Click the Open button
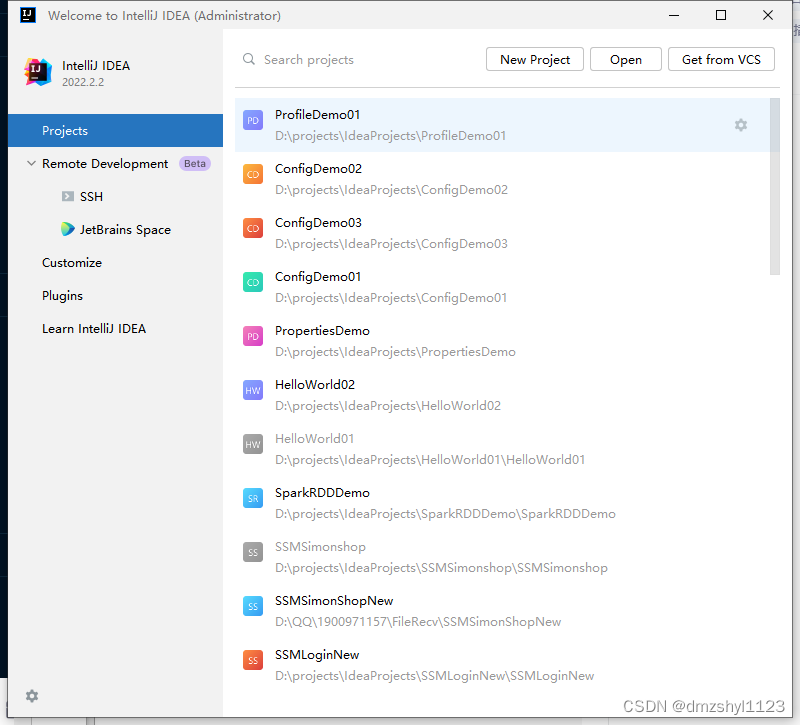The image size is (800, 725). [626, 59]
